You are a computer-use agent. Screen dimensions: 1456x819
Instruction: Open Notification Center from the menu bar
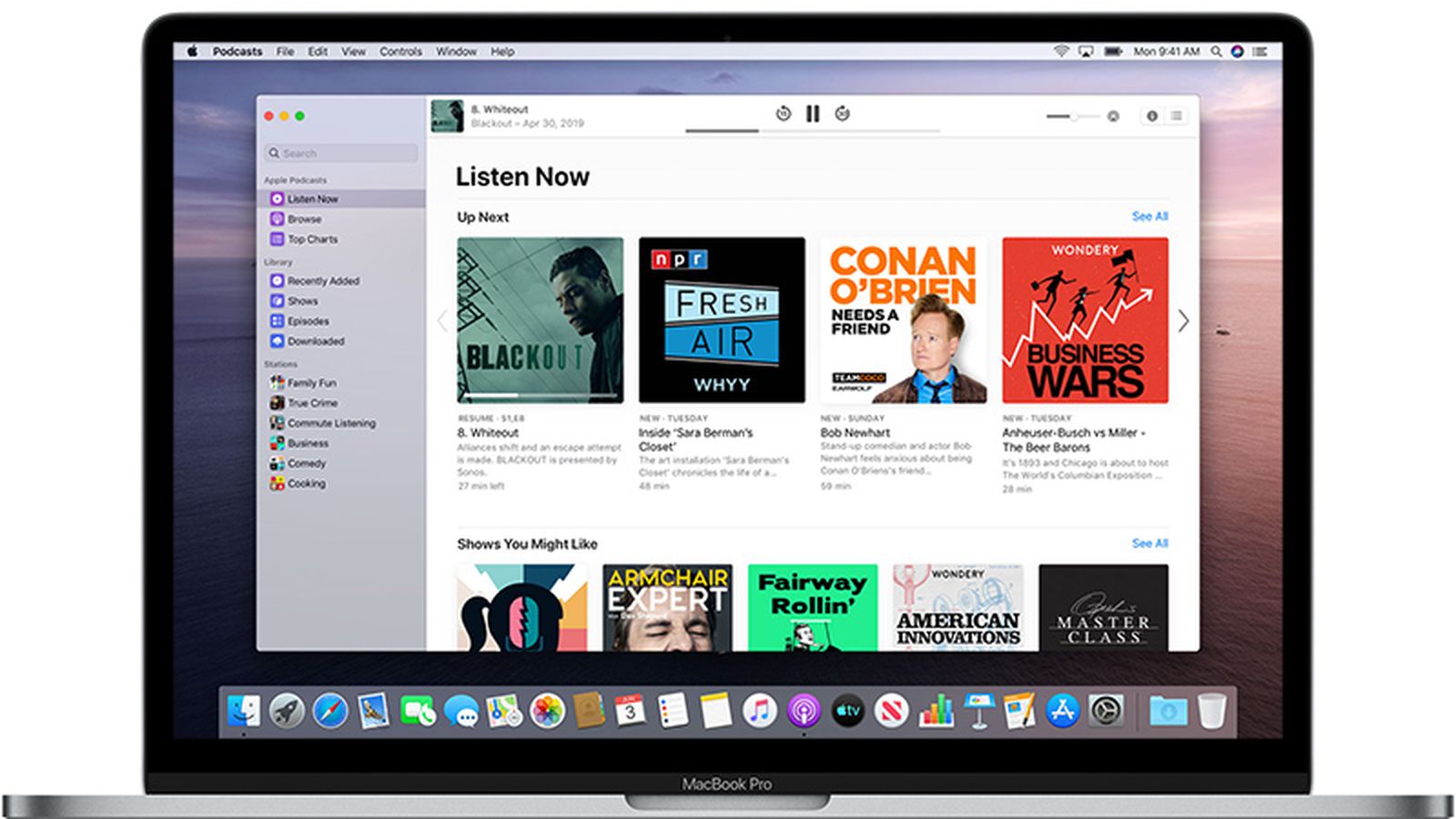click(x=1259, y=52)
